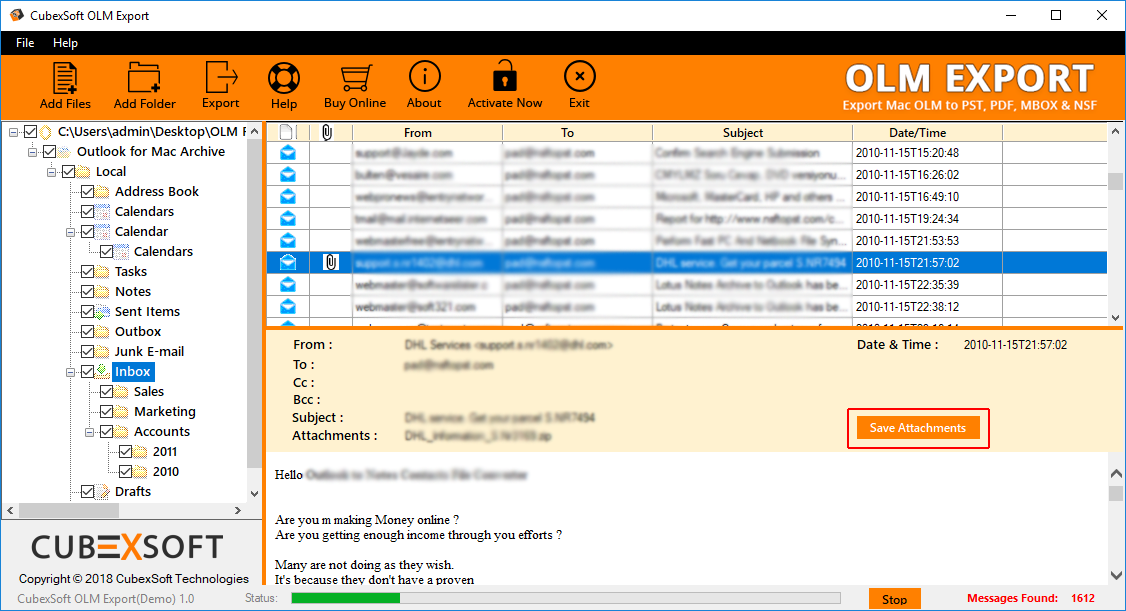
Task: Click the Export toolbar icon
Action: tap(220, 77)
